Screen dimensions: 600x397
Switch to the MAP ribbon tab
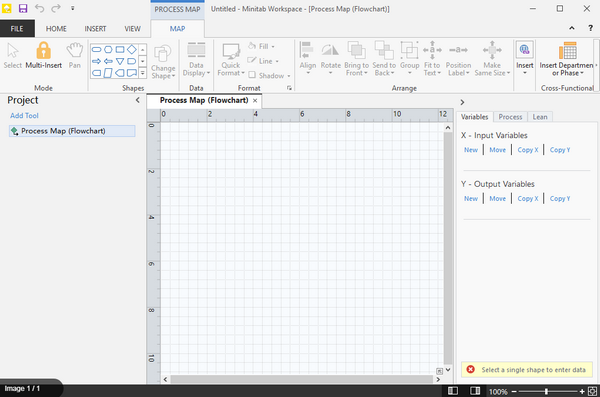coord(178,29)
